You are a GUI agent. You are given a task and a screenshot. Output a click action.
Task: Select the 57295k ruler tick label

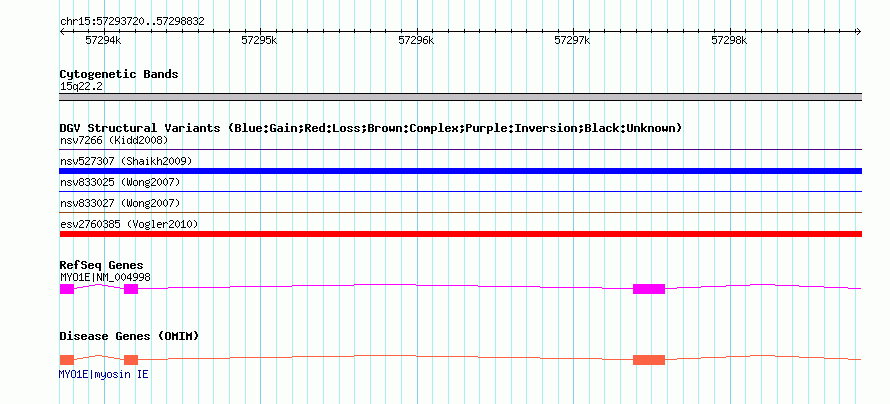(259, 40)
